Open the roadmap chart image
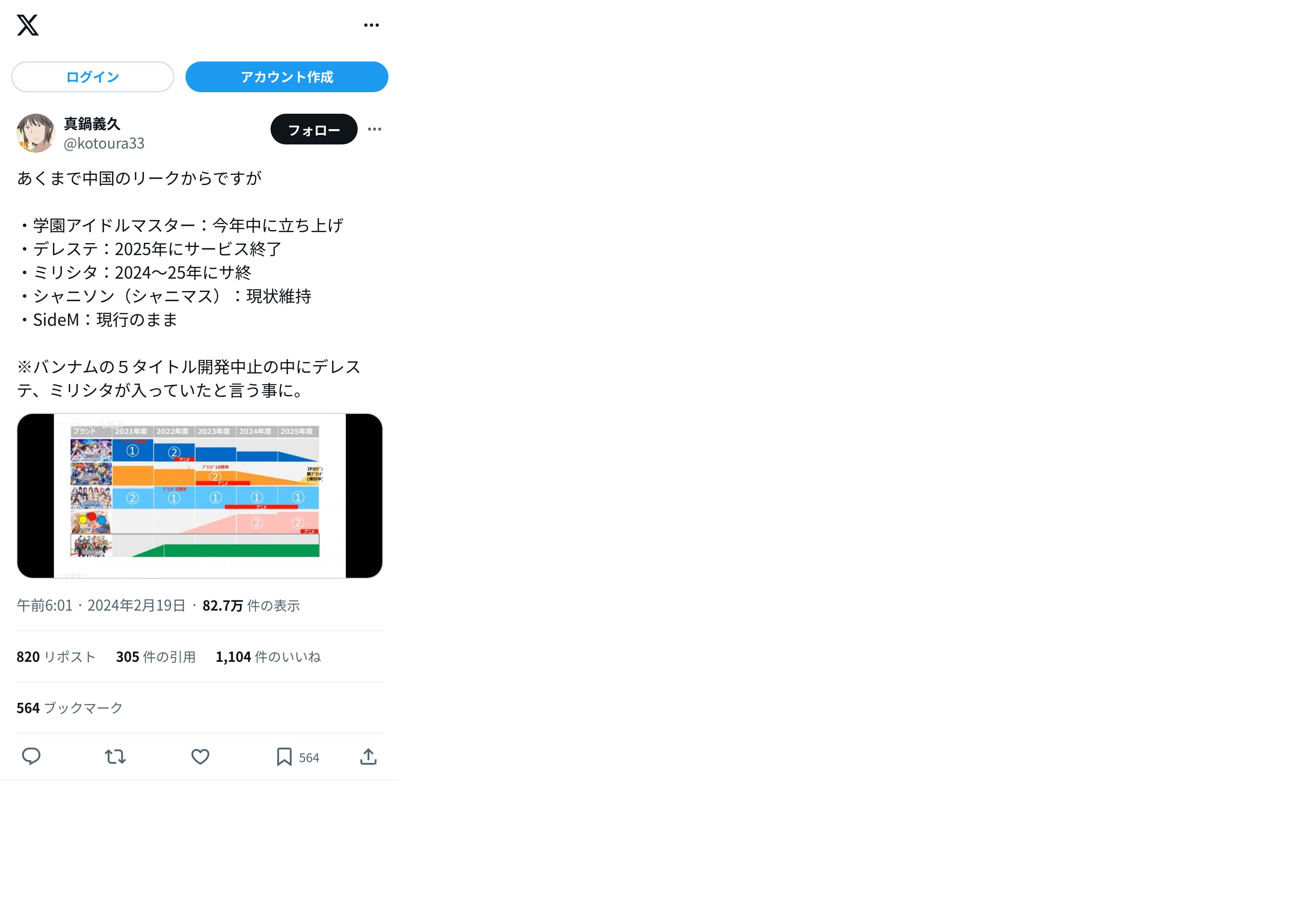The image size is (1316, 920). (x=200, y=496)
